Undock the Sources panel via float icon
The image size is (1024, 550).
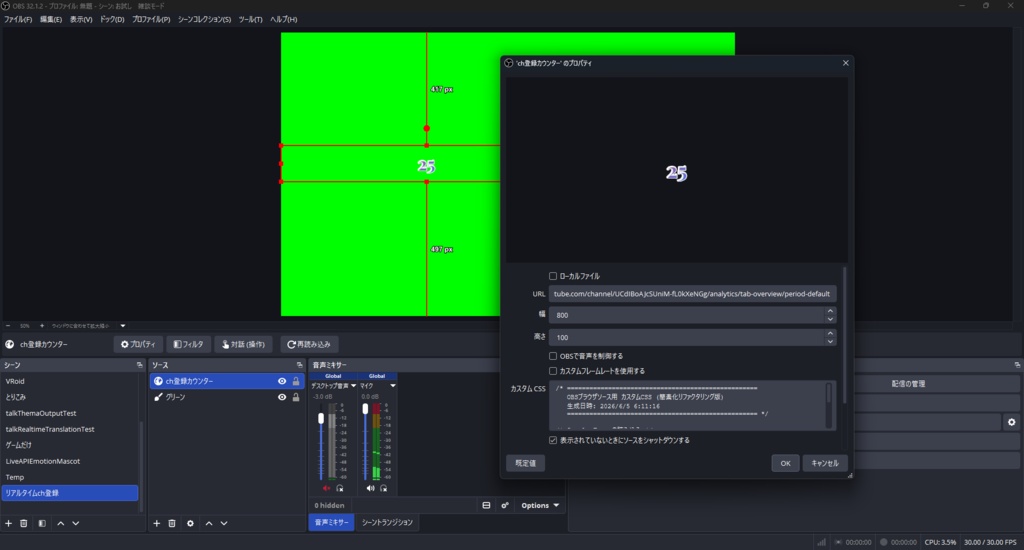[x=300, y=365]
